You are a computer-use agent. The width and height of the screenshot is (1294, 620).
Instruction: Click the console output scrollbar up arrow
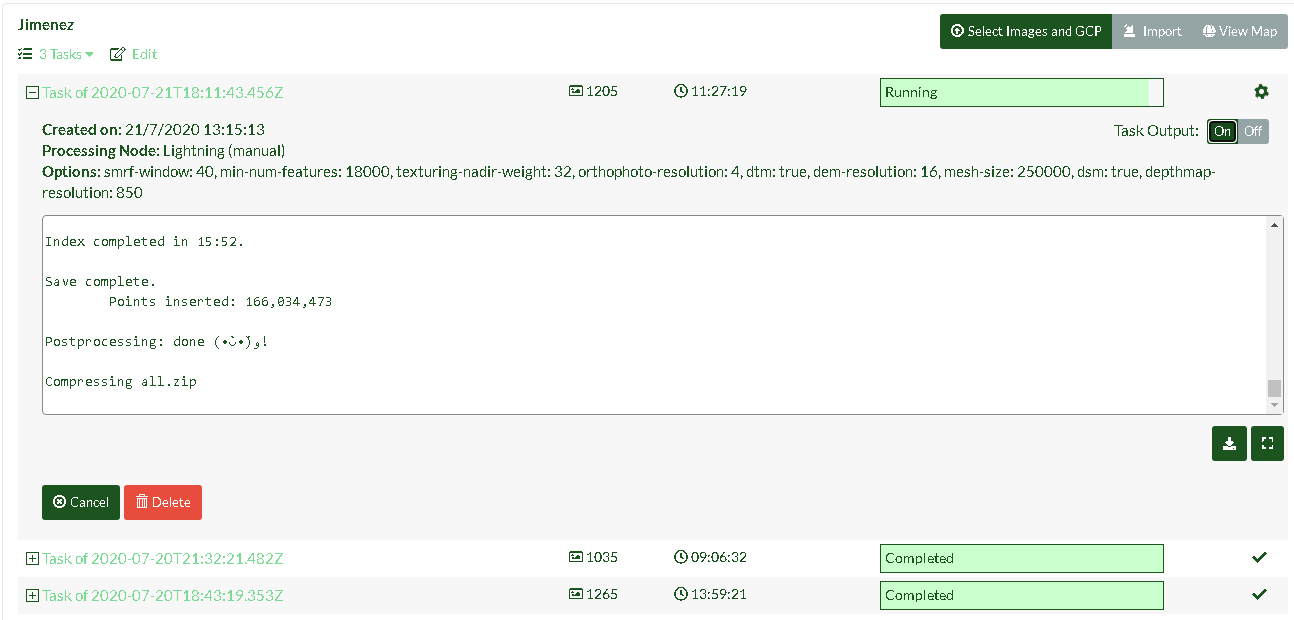1274,225
